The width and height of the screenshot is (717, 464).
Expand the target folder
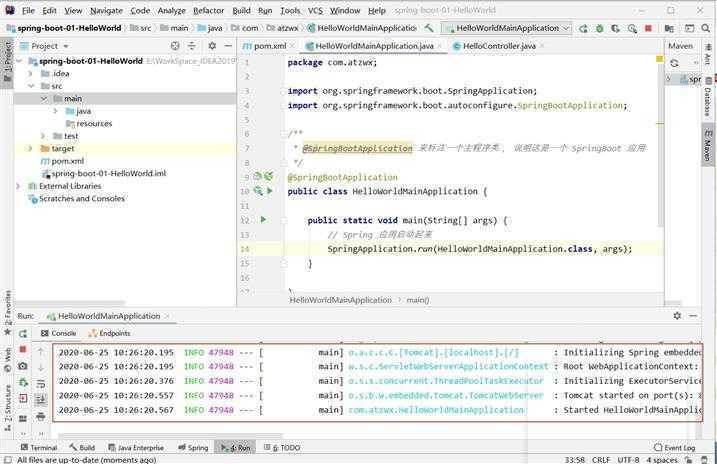click(x=30, y=149)
